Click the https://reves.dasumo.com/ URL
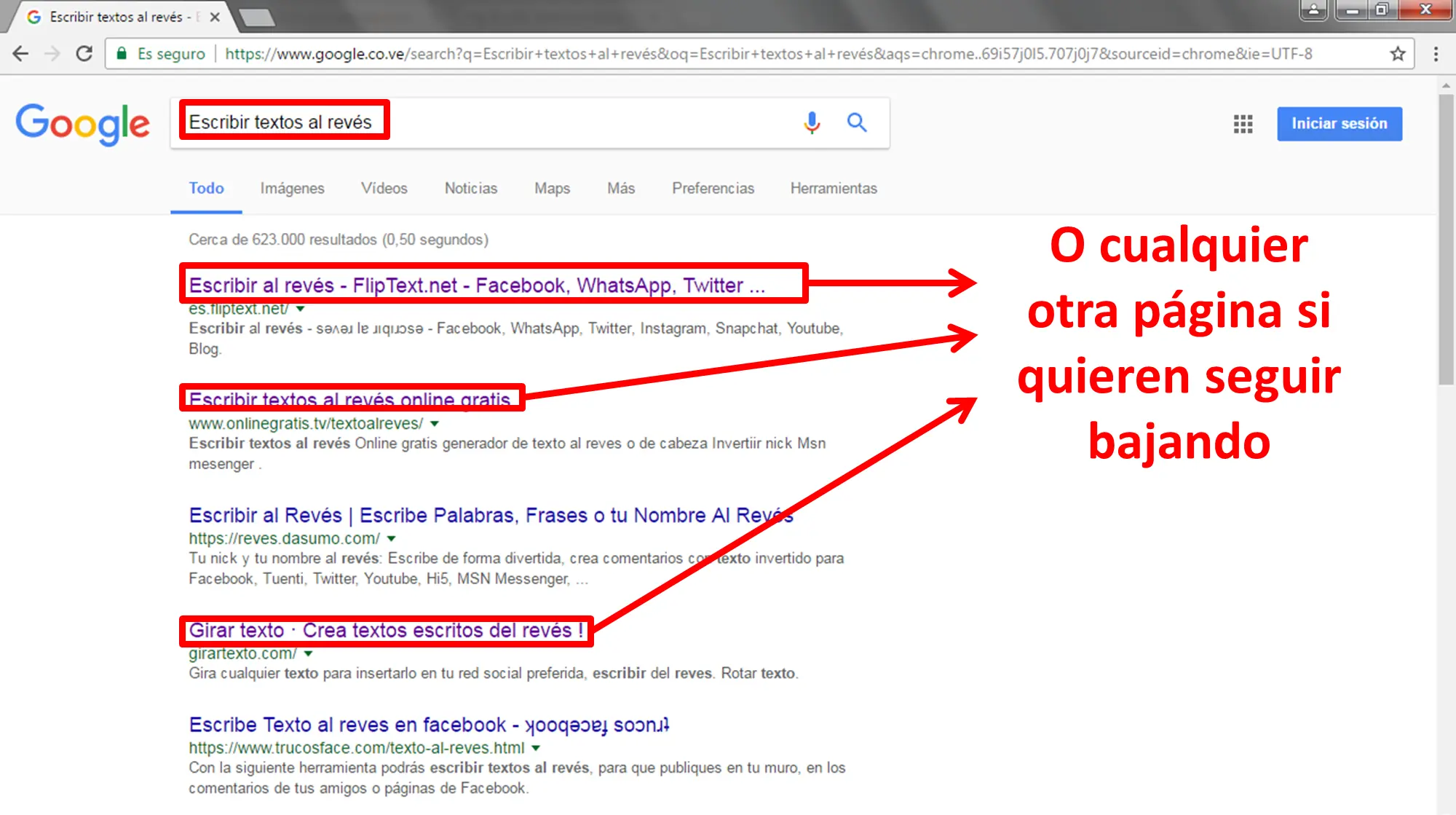 pyautogui.click(x=284, y=538)
